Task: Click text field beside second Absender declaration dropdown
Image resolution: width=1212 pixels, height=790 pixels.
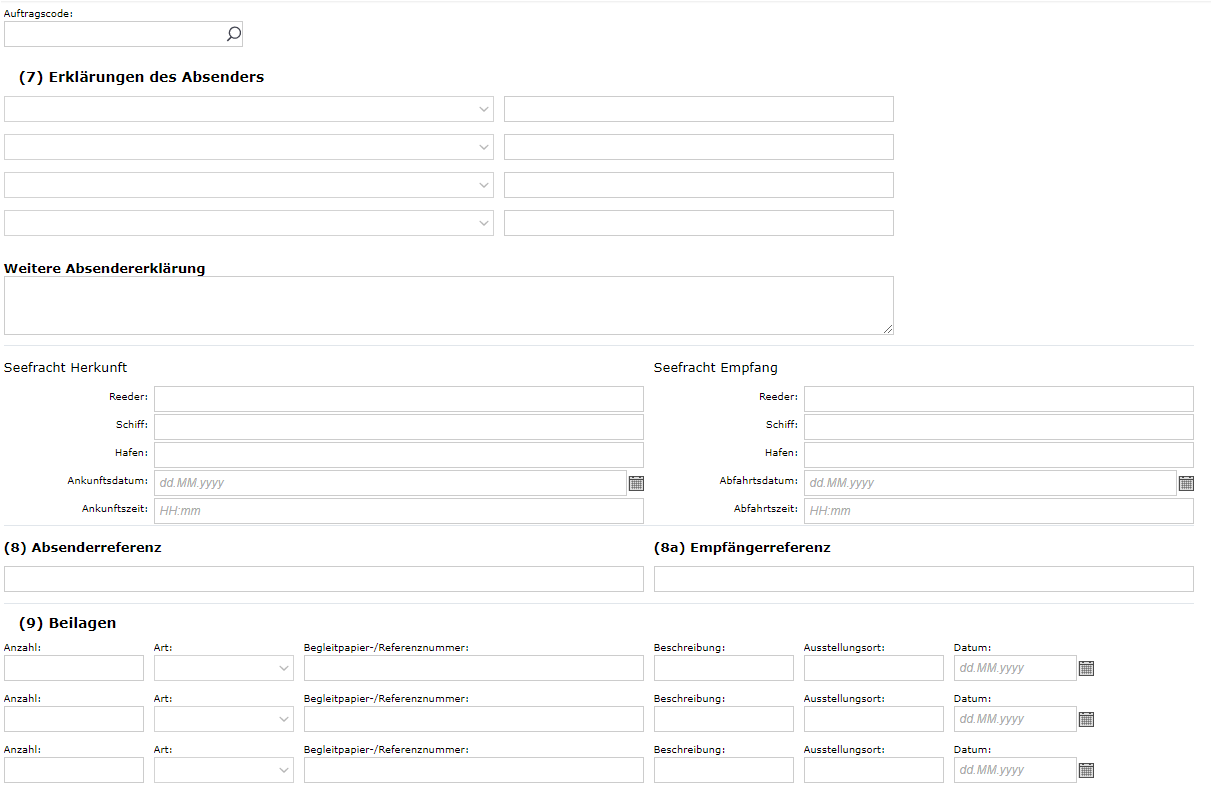Action: coord(699,147)
